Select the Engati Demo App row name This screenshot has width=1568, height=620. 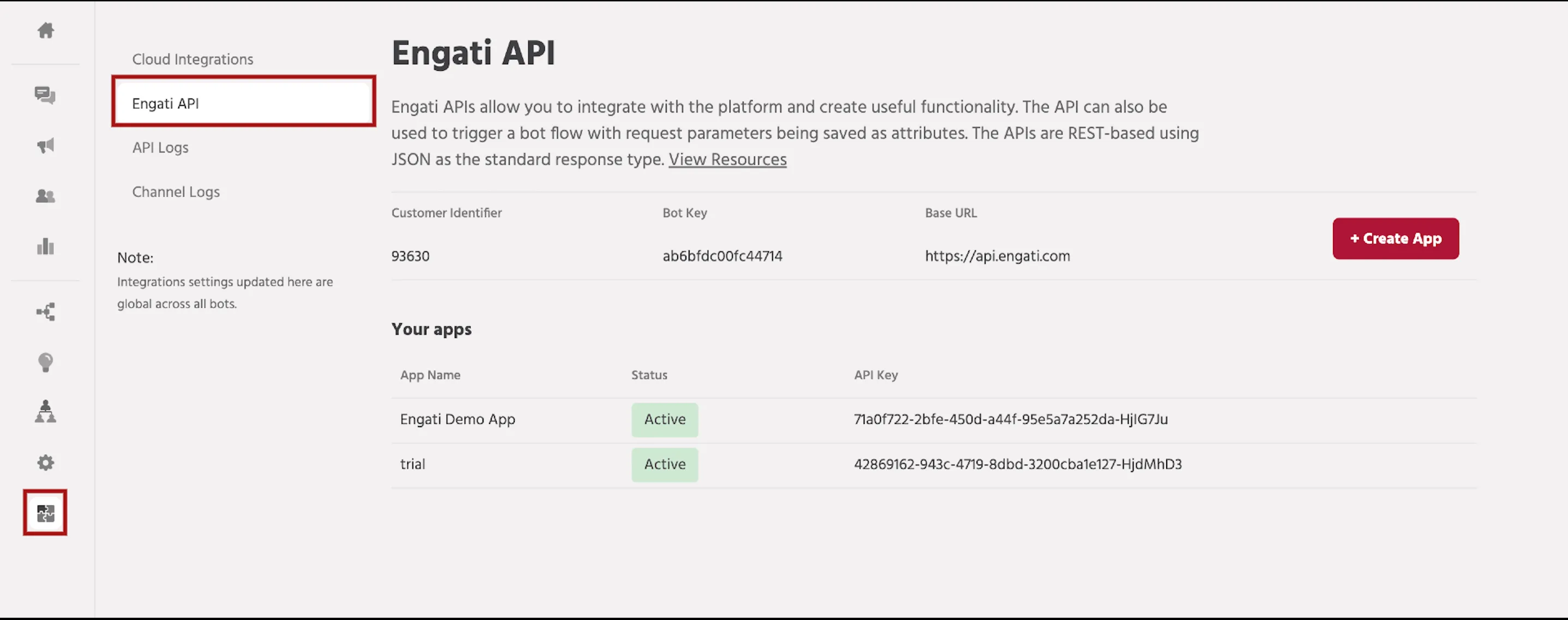click(458, 419)
